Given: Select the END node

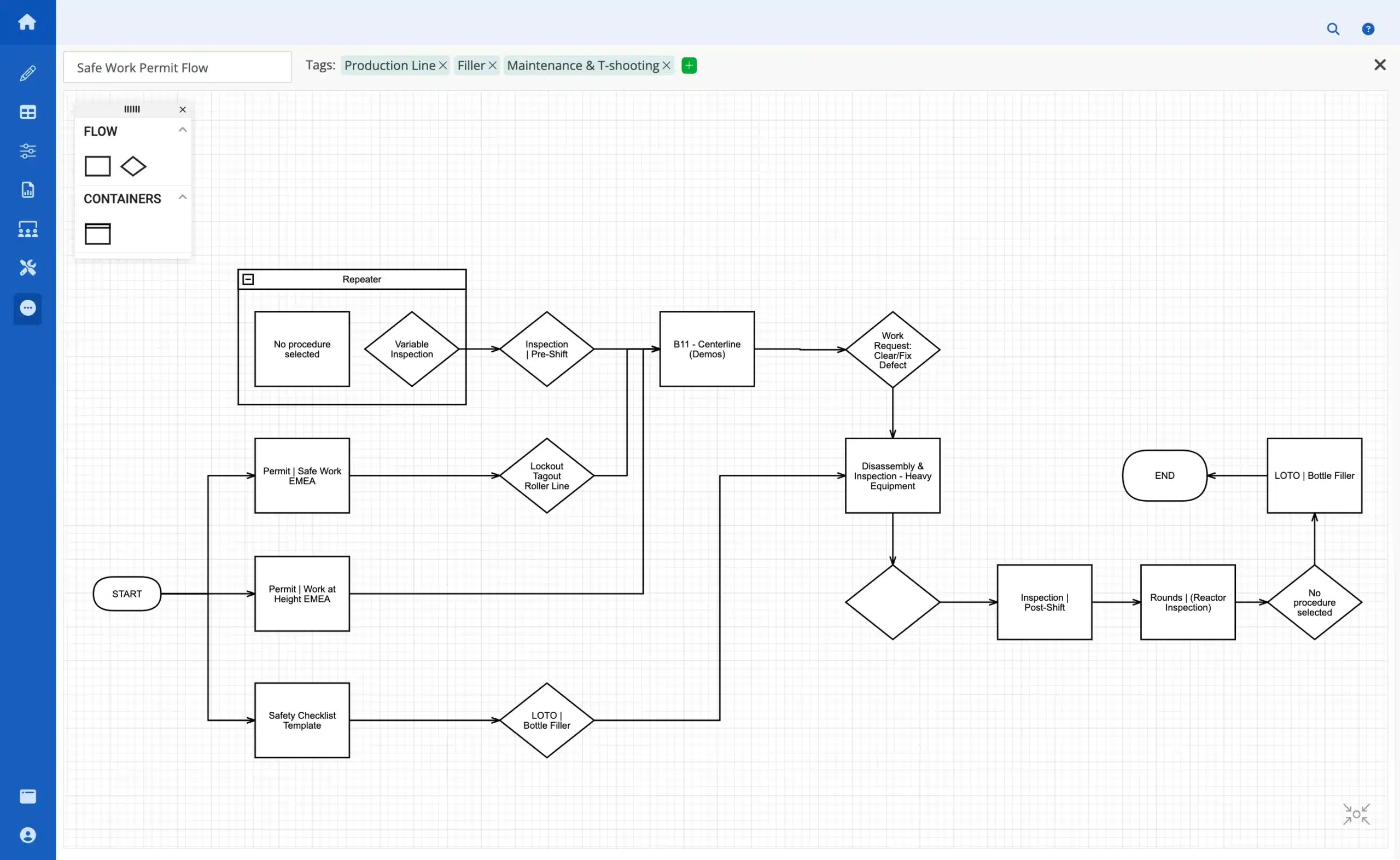Looking at the screenshot, I should (1164, 475).
